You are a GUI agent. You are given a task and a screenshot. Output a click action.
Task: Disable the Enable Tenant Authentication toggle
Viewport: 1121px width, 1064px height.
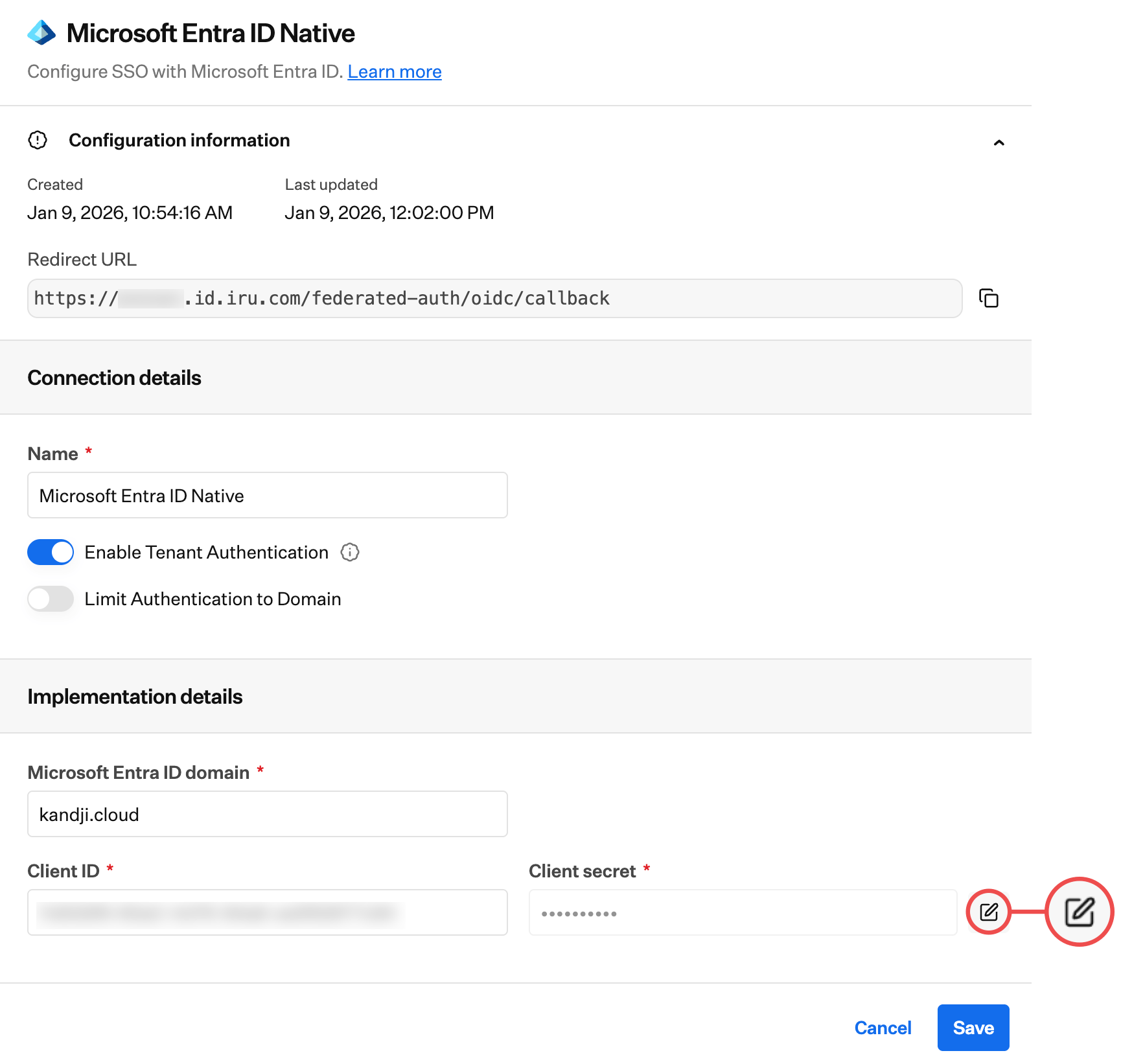pyautogui.click(x=51, y=552)
